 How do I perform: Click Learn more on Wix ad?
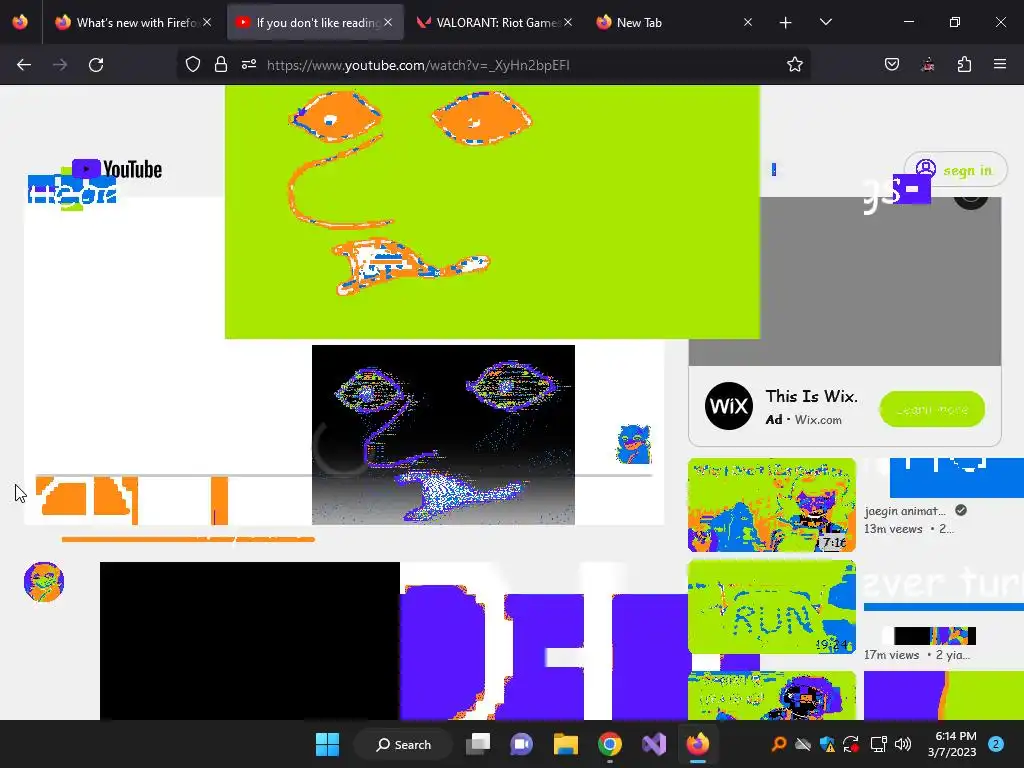(932, 409)
